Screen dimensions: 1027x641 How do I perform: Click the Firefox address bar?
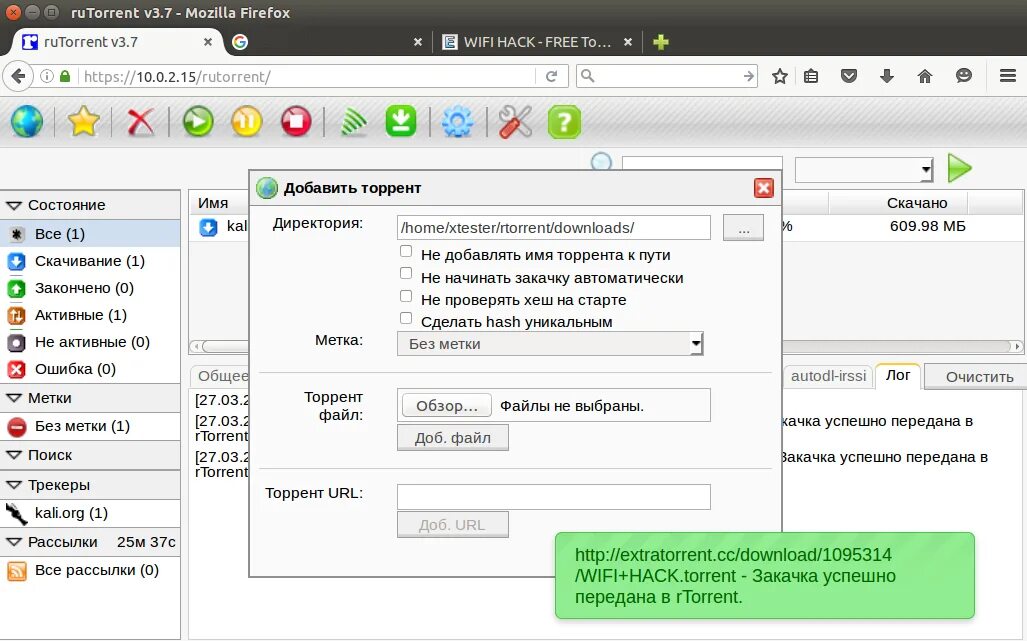(x=308, y=77)
